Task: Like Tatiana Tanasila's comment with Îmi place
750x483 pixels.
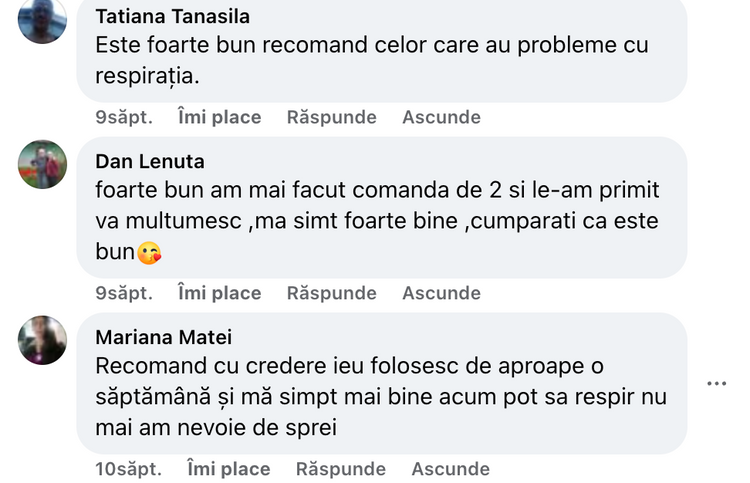Action: 219,117
